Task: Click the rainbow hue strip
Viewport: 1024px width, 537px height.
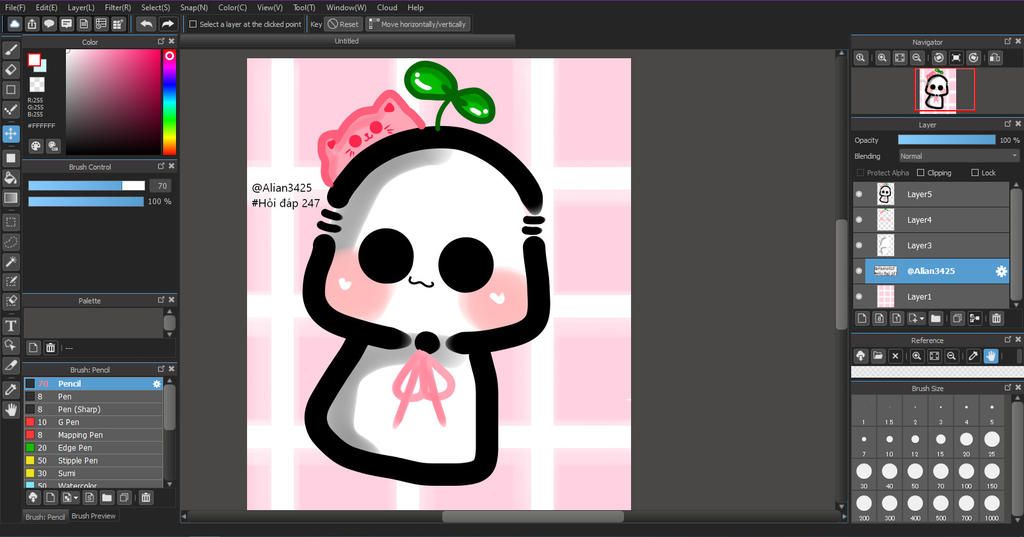Action: (169, 102)
